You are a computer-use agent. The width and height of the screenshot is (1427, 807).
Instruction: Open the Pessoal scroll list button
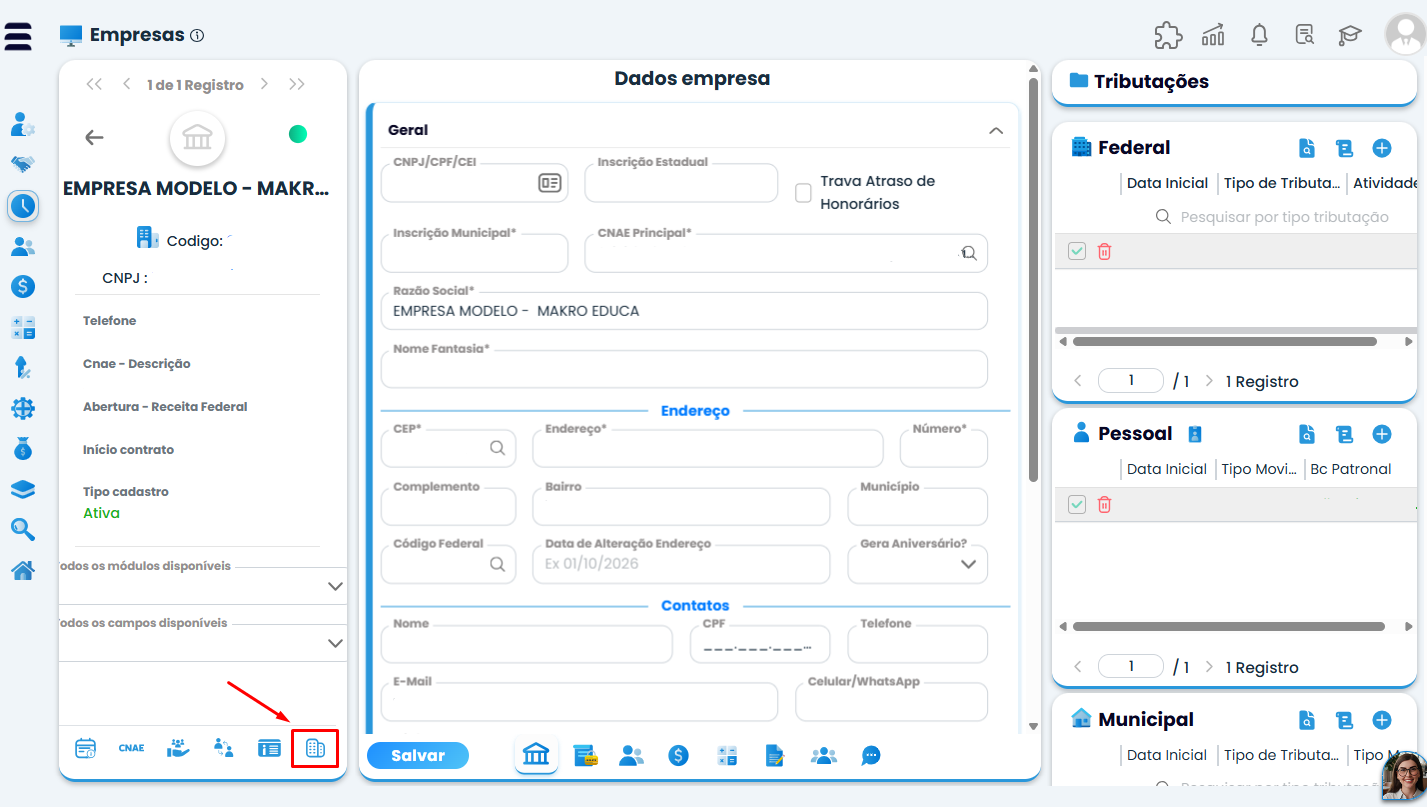(1345, 434)
